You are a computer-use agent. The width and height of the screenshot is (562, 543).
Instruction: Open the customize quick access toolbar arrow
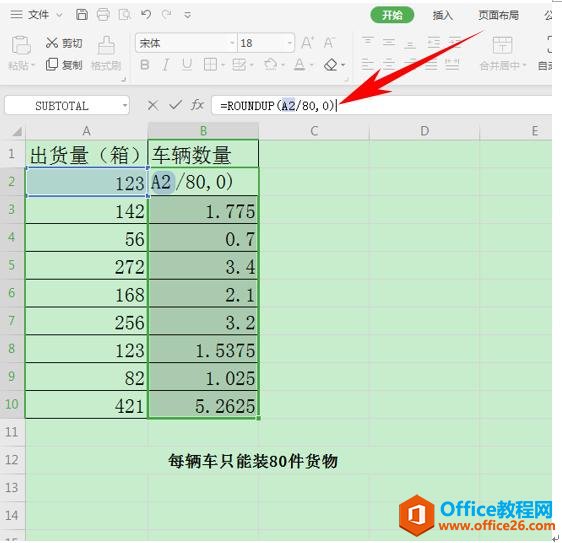[187, 15]
